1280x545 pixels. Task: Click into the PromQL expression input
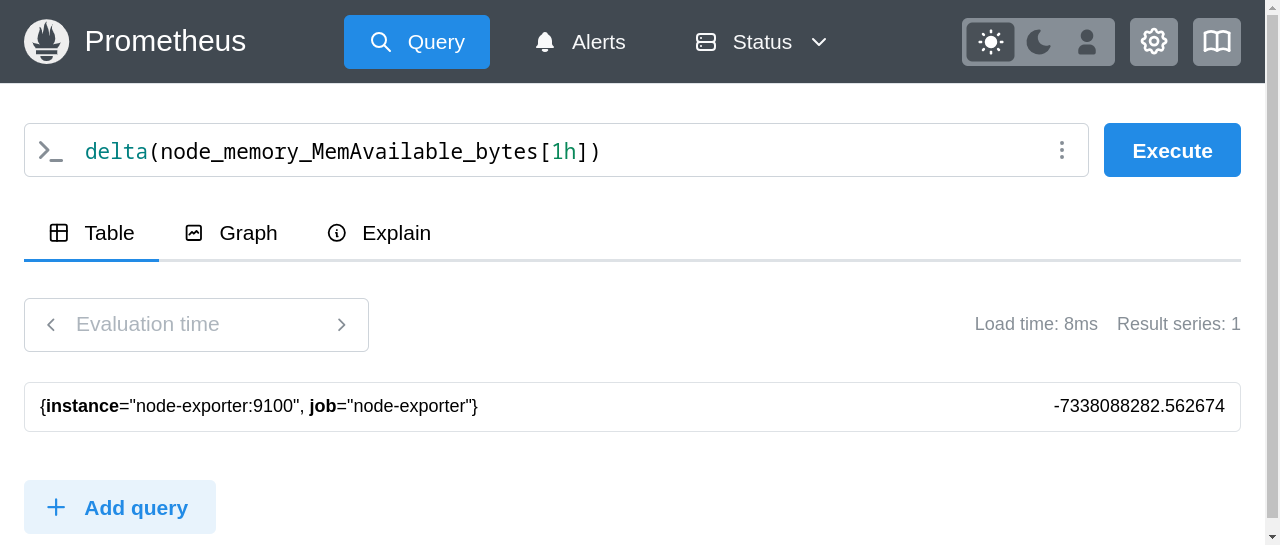pyautogui.click(x=555, y=151)
